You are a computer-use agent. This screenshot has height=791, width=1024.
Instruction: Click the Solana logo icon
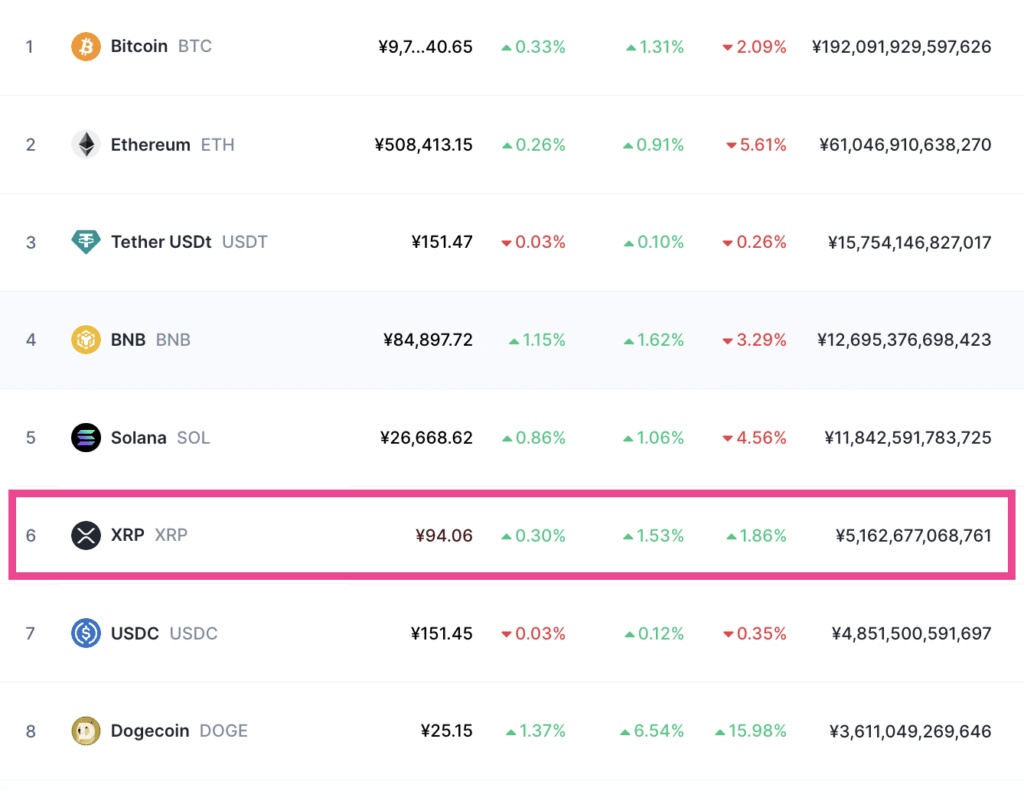[x=86, y=438]
